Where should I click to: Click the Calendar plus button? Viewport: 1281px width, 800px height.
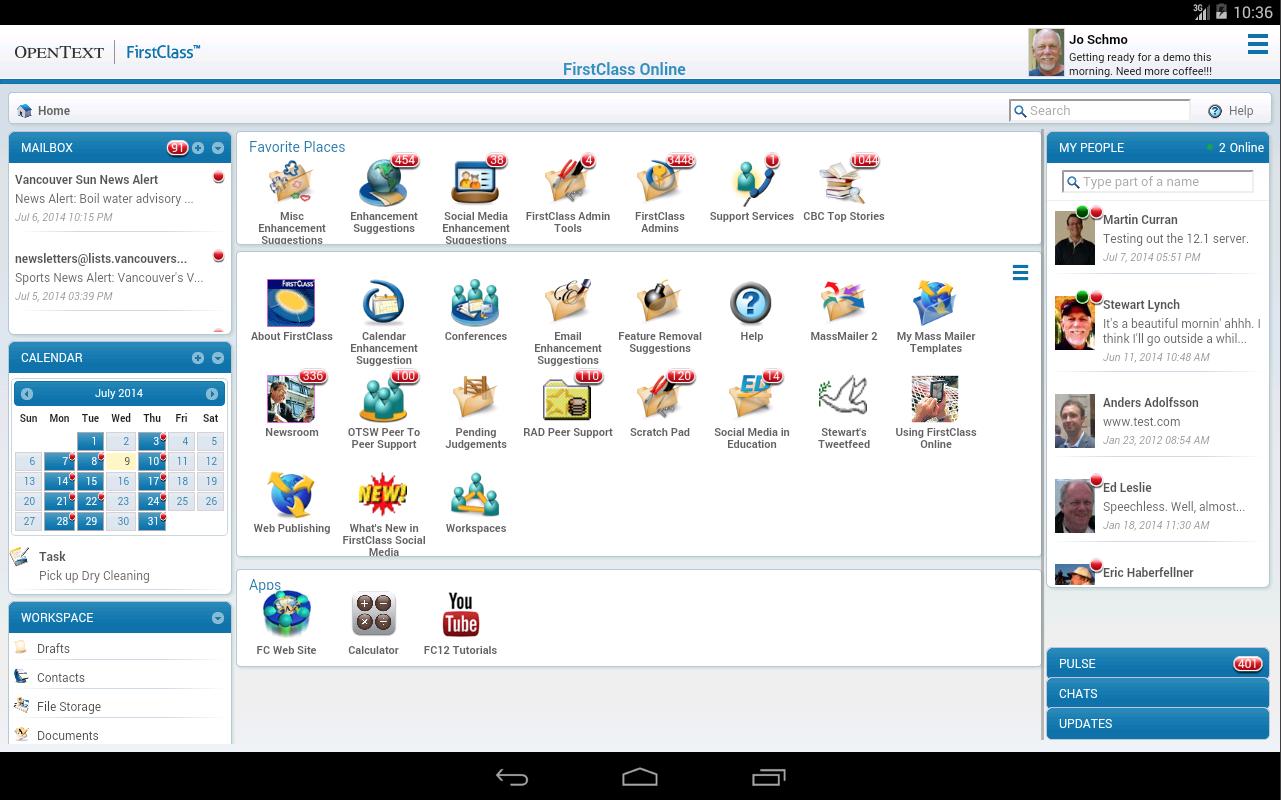(198, 358)
